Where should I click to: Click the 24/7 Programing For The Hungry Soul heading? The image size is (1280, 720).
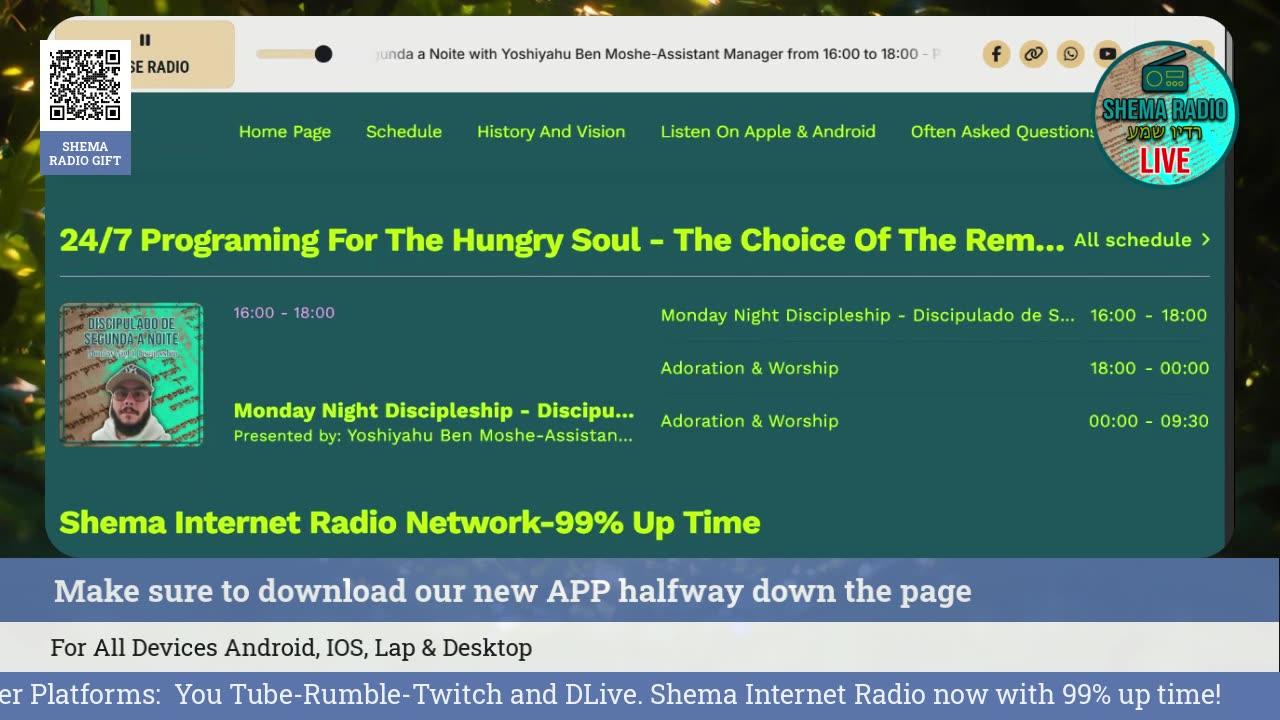tap(562, 240)
